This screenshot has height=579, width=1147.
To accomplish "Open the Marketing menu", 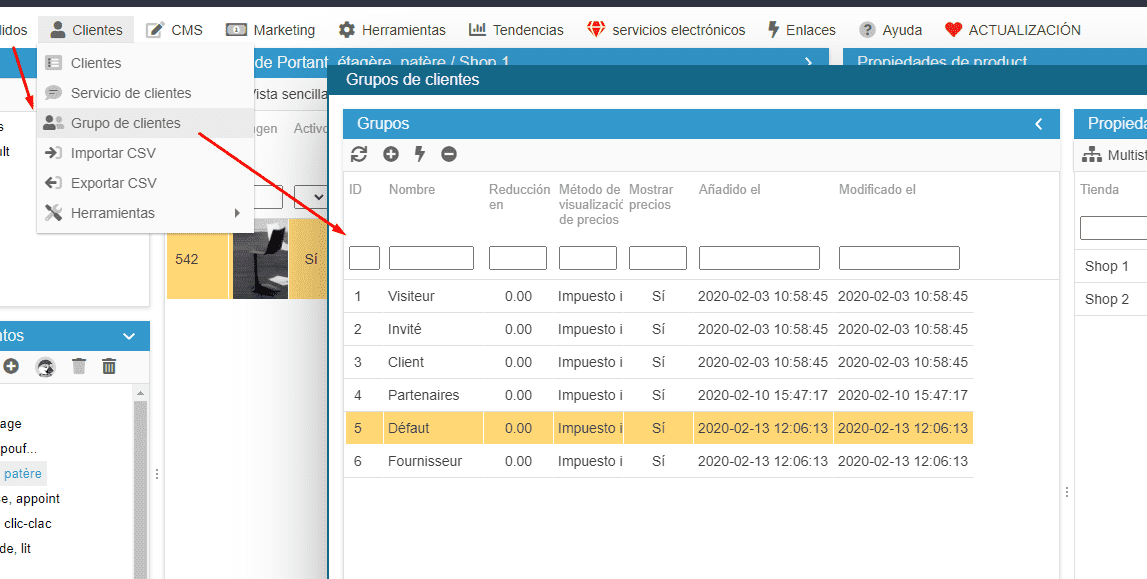I will tap(271, 30).
